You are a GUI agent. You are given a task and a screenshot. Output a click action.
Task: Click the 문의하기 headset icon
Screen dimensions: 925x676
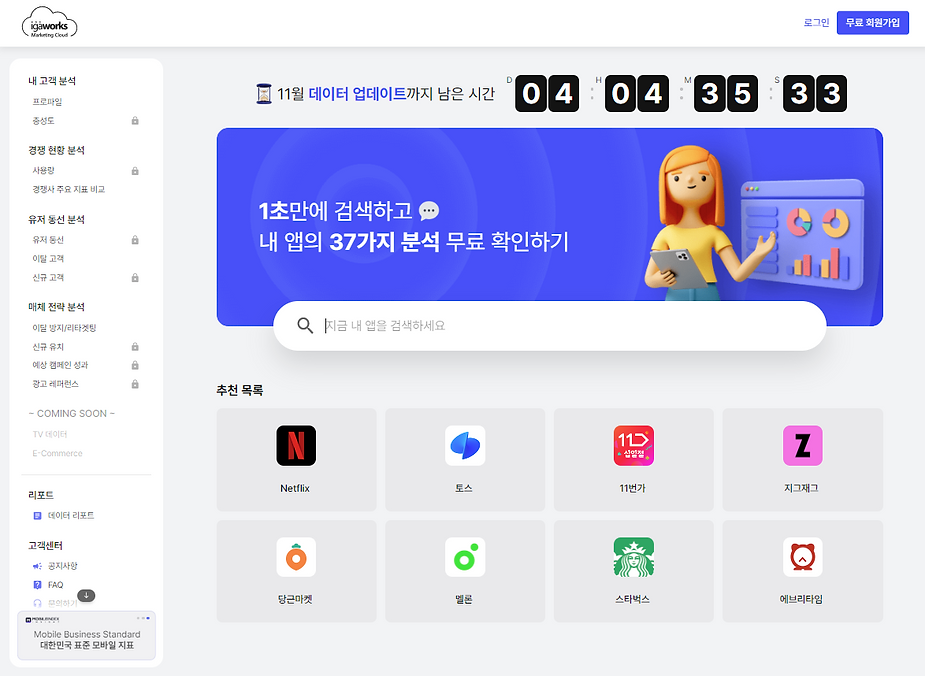[37, 603]
